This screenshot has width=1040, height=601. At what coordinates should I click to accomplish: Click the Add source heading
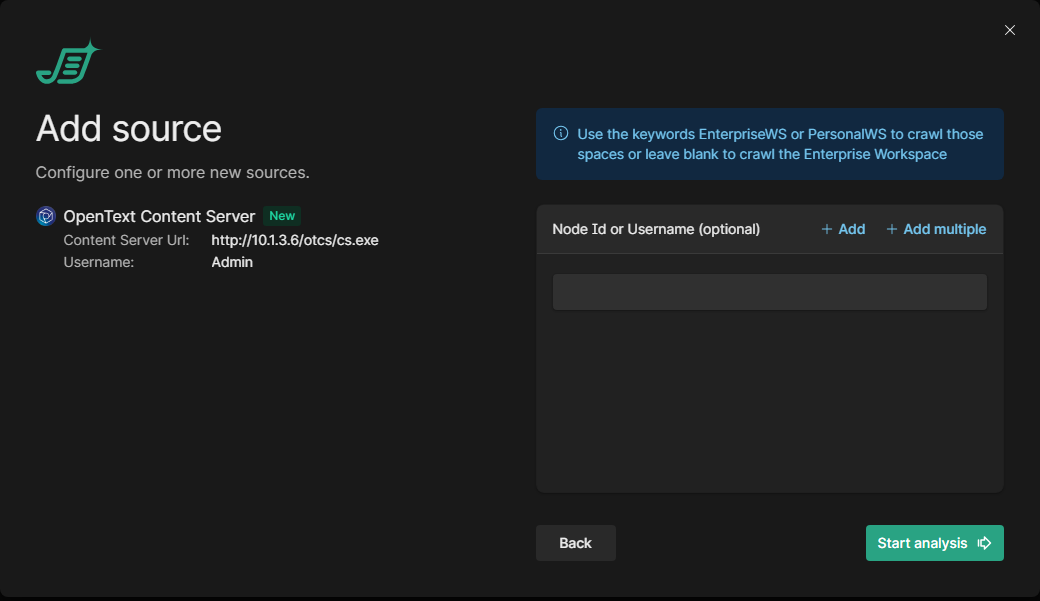pyautogui.click(x=129, y=129)
